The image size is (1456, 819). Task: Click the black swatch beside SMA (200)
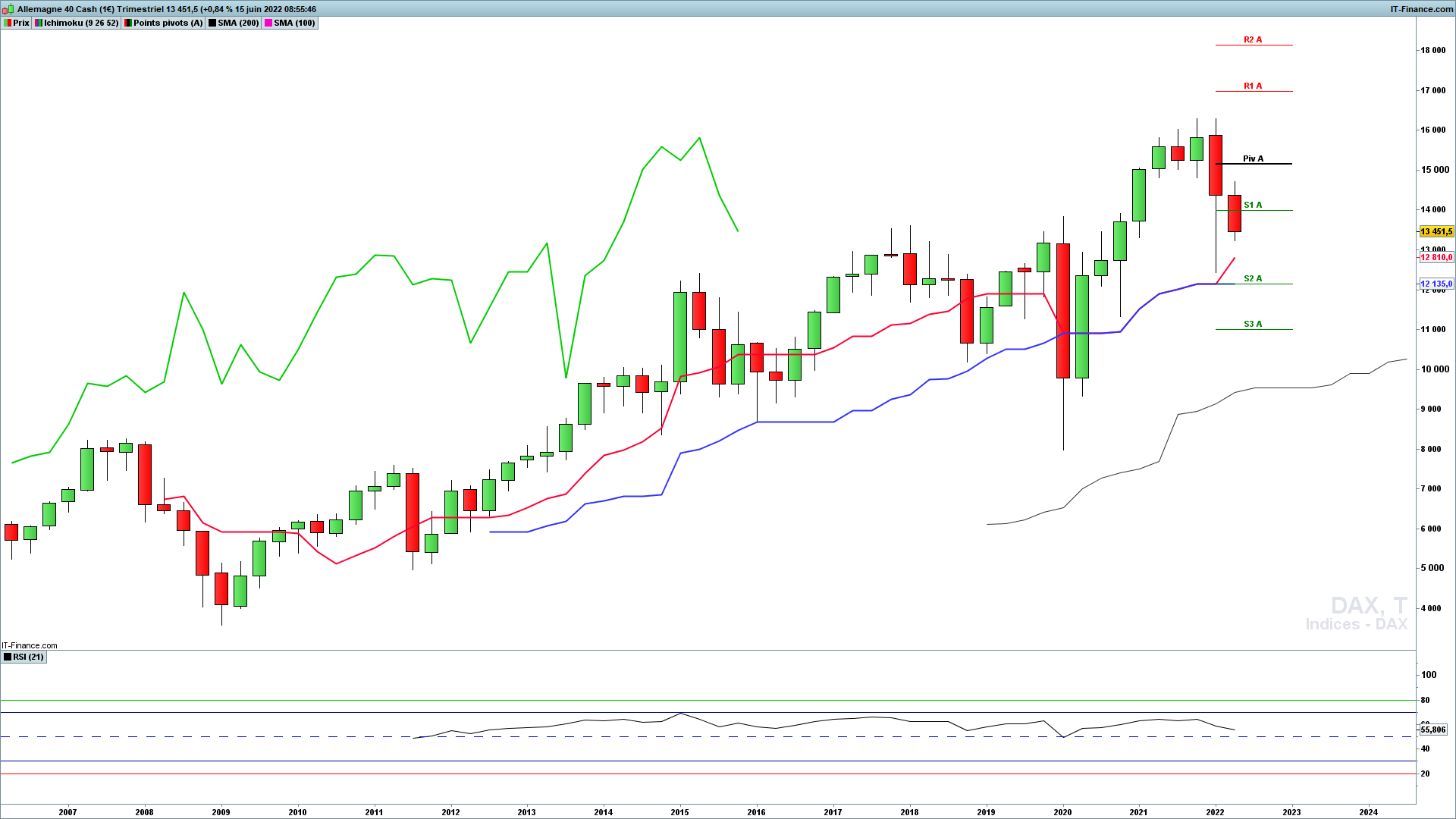pyautogui.click(x=212, y=23)
